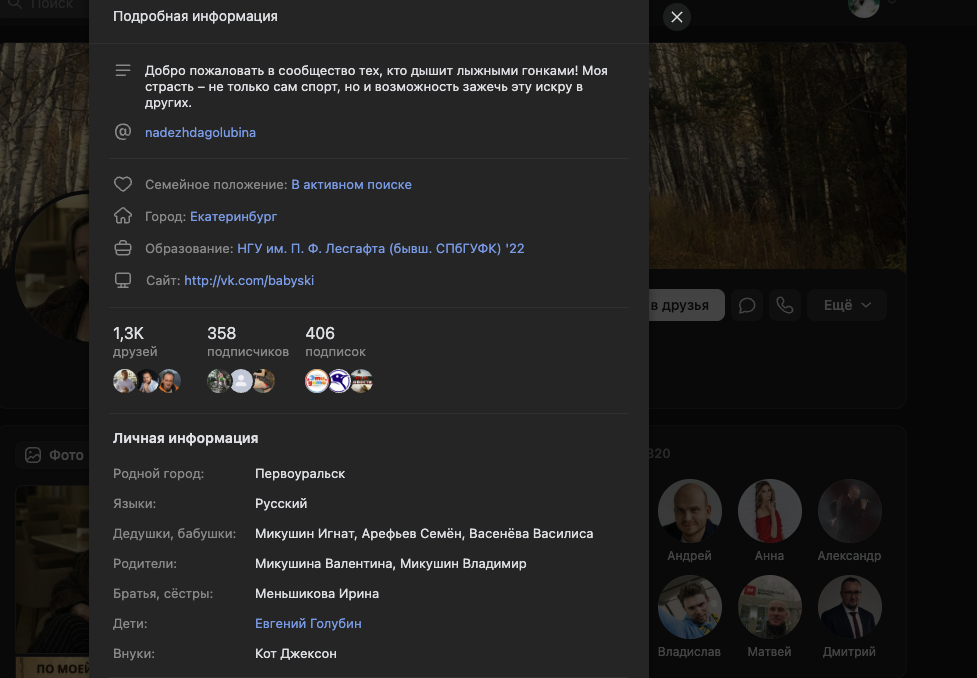Click the Фото section icon
The height and width of the screenshot is (678, 977).
(x=33, y=455)
